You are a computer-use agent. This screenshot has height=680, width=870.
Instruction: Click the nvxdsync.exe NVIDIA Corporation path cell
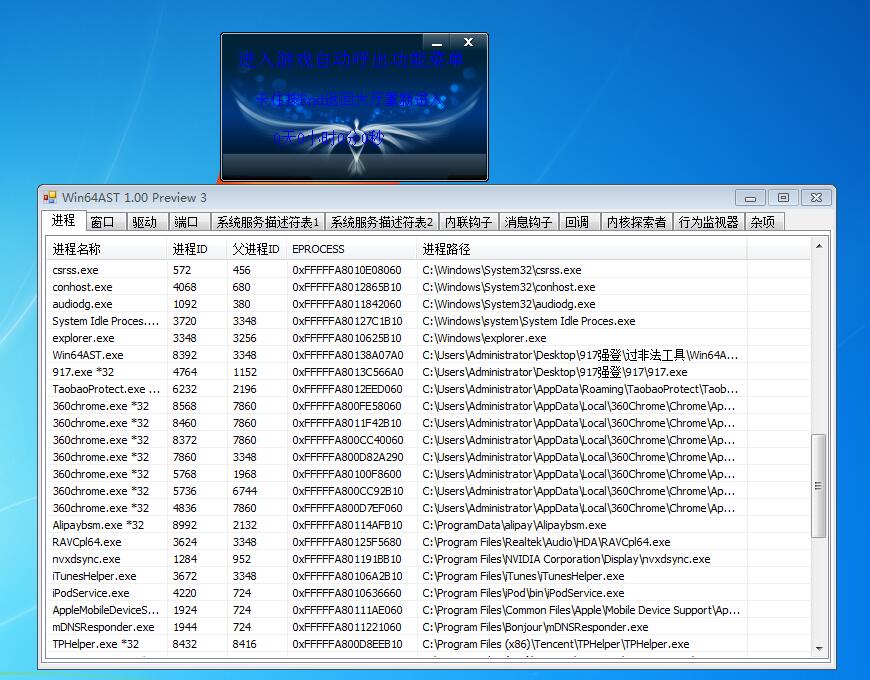(x=566, y=559)
